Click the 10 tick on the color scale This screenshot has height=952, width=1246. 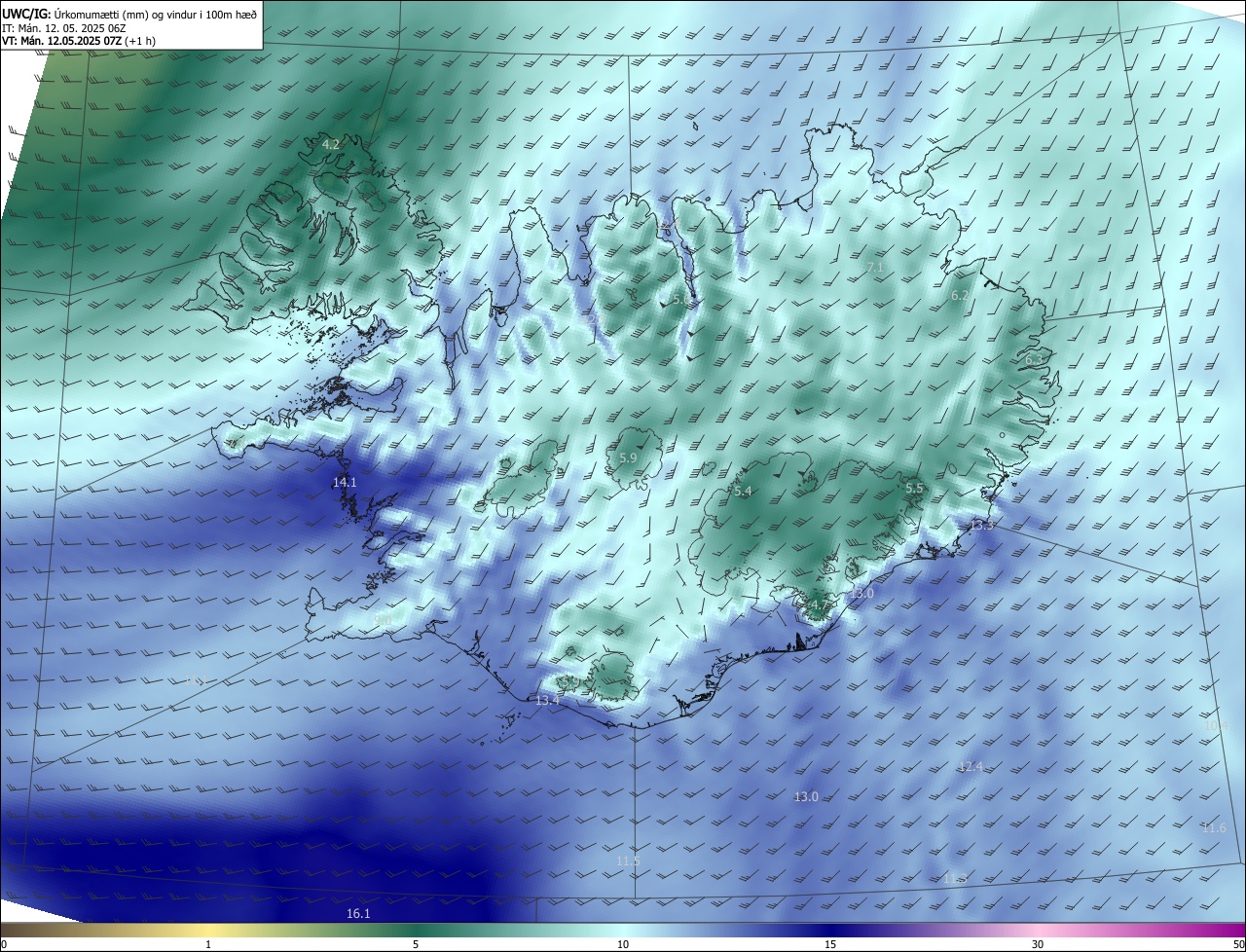click(623, 944)
